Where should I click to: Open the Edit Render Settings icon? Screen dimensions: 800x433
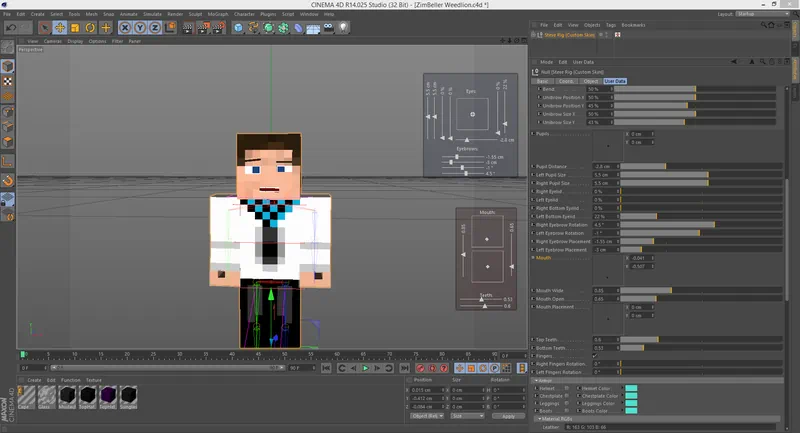pyautogui.click(x=218, y=28)
